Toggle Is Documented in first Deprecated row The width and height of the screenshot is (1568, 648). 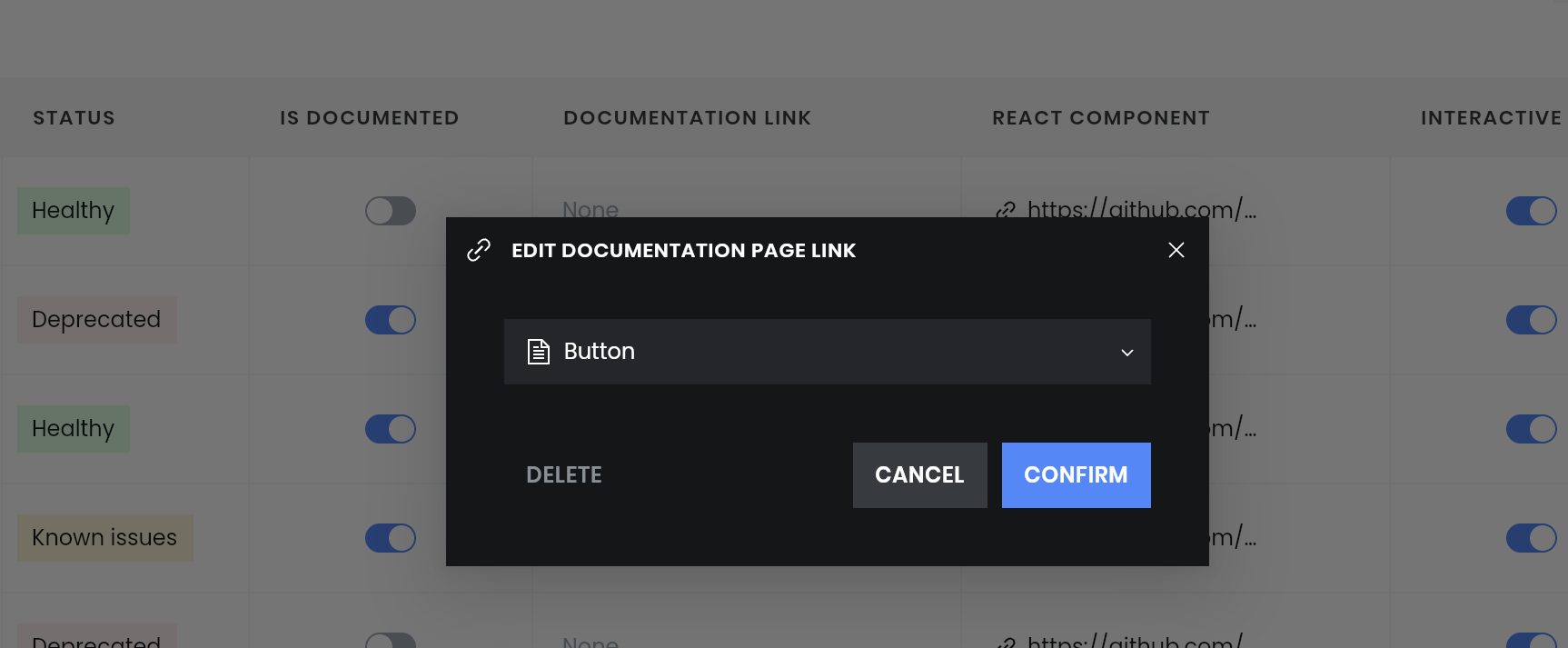(x=391, y=320)
